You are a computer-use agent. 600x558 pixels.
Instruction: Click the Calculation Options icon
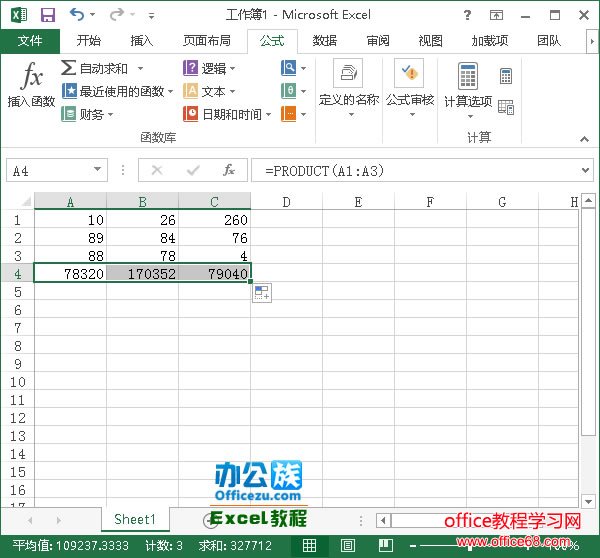coord(468,76)
